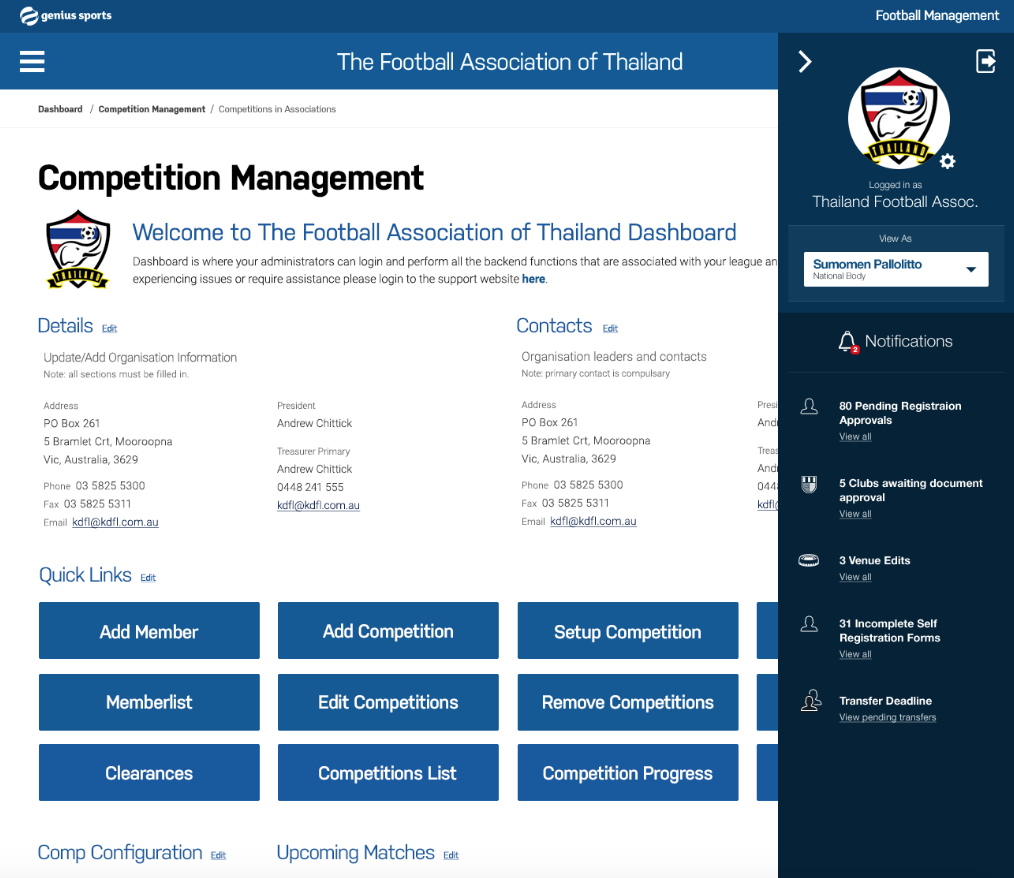Viewport: 1014px width, 878px height.
Task: Click the venue stadium icon
Action: pos(808,561)
